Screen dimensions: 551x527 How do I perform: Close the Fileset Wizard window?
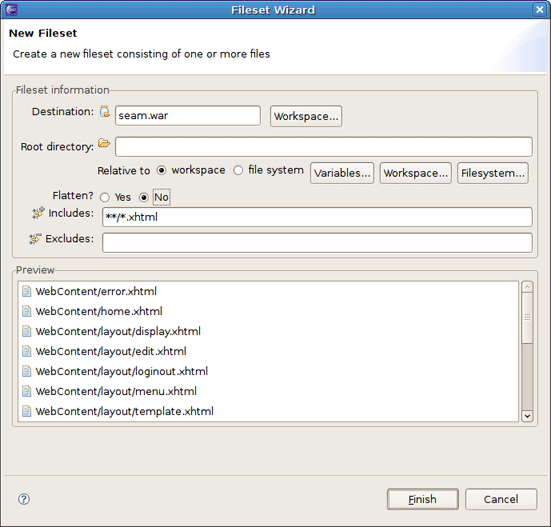coord(539,9)
